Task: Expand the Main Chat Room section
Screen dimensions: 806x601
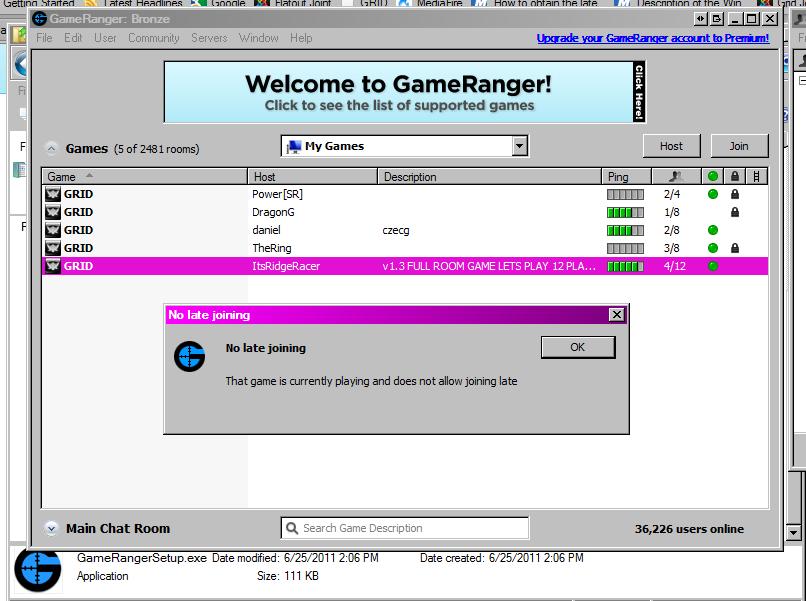Action: click(x=51, y=529)
